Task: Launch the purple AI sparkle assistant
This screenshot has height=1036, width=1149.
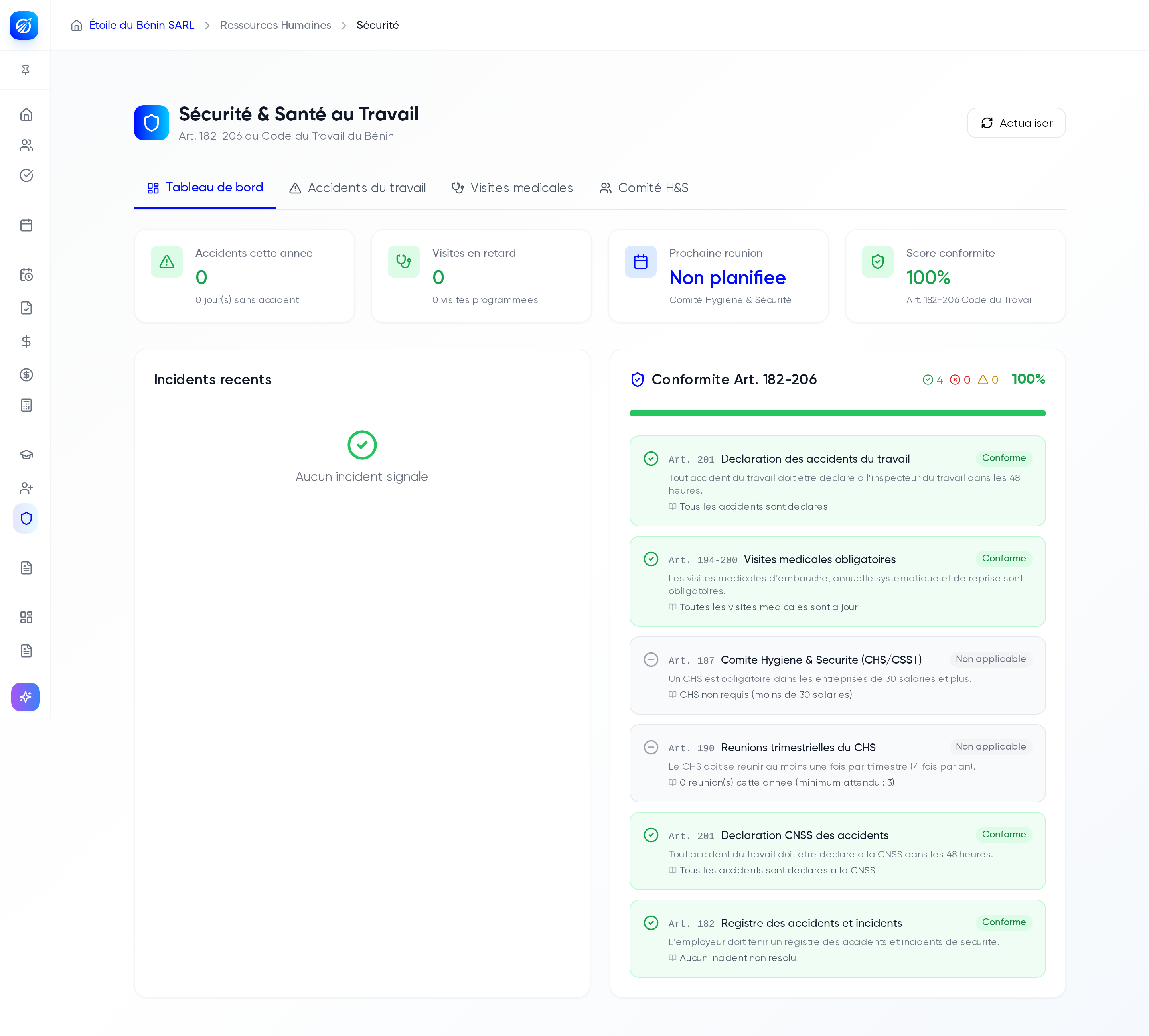Action: 26,697
